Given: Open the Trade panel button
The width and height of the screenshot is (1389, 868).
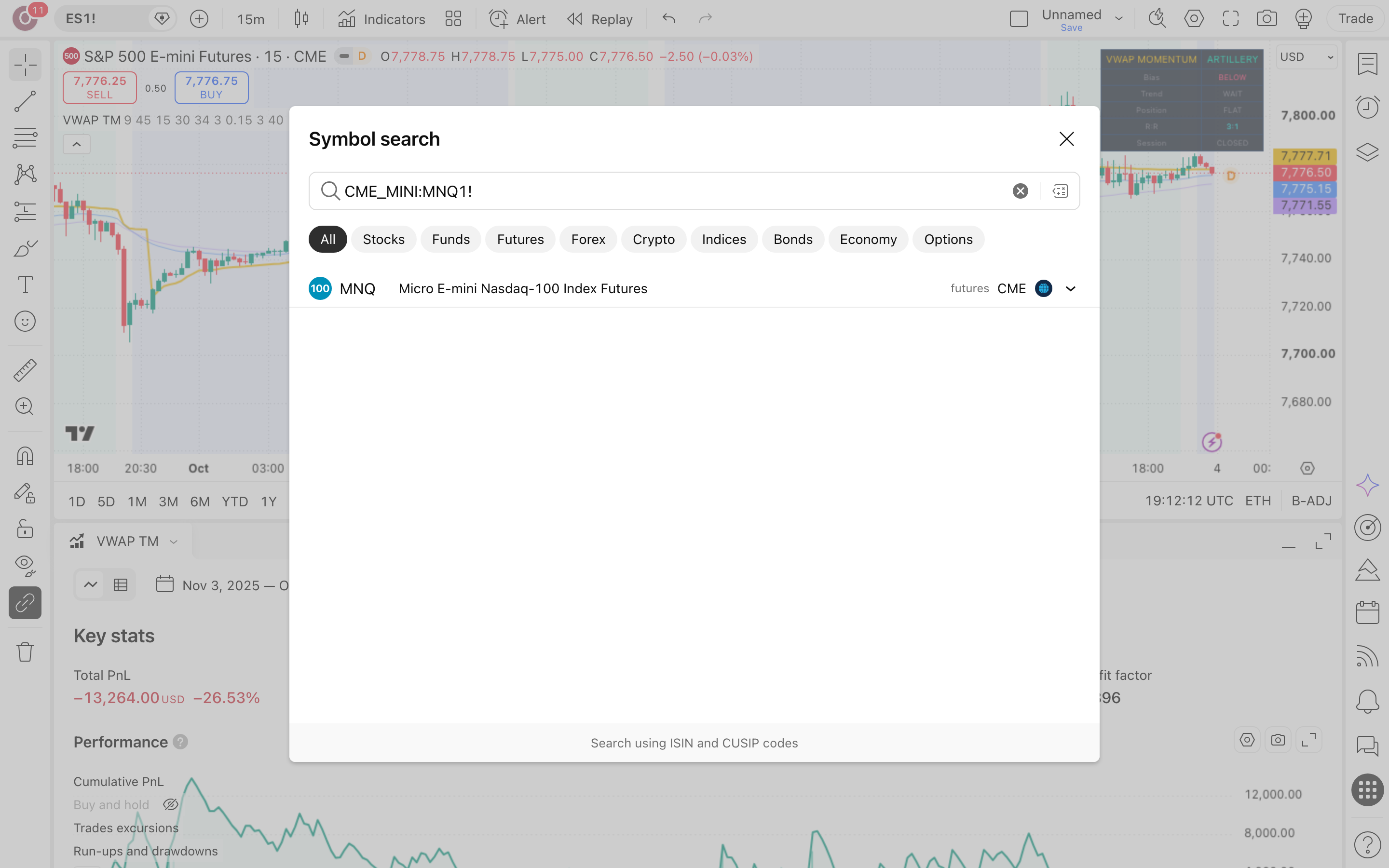Looking at the screenshot, I should pyautogui.click(x=1355, y=18).
